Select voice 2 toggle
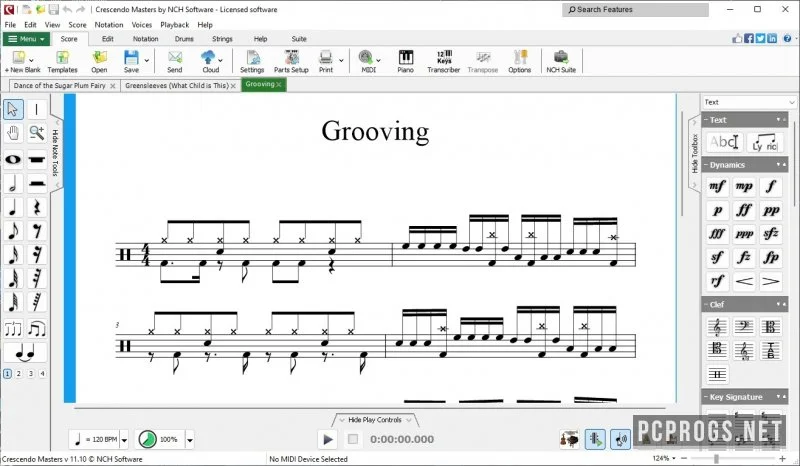Image resolution: width=800 pixels, height=466 pixels. pos(19,374)
